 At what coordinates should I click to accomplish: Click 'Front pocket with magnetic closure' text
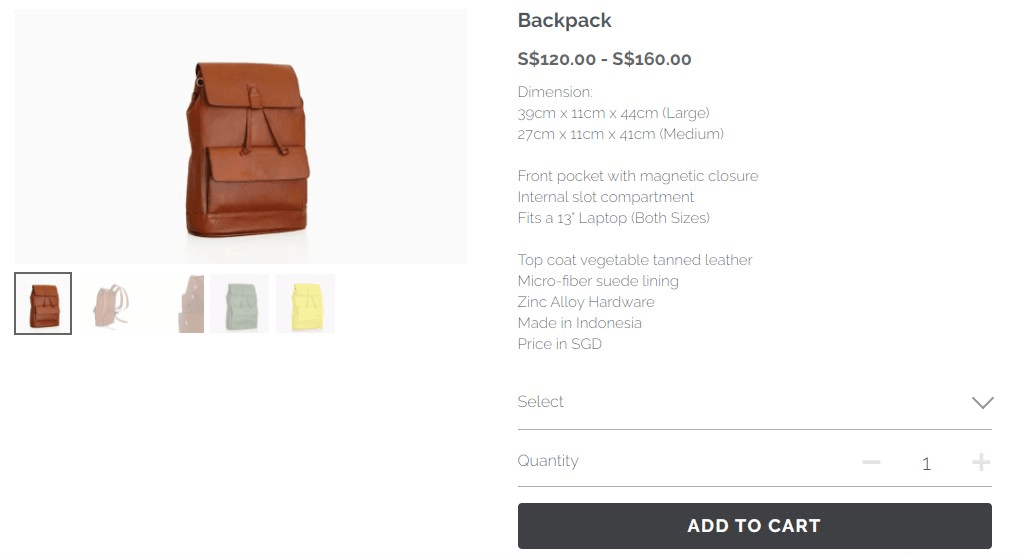point(638,176)
